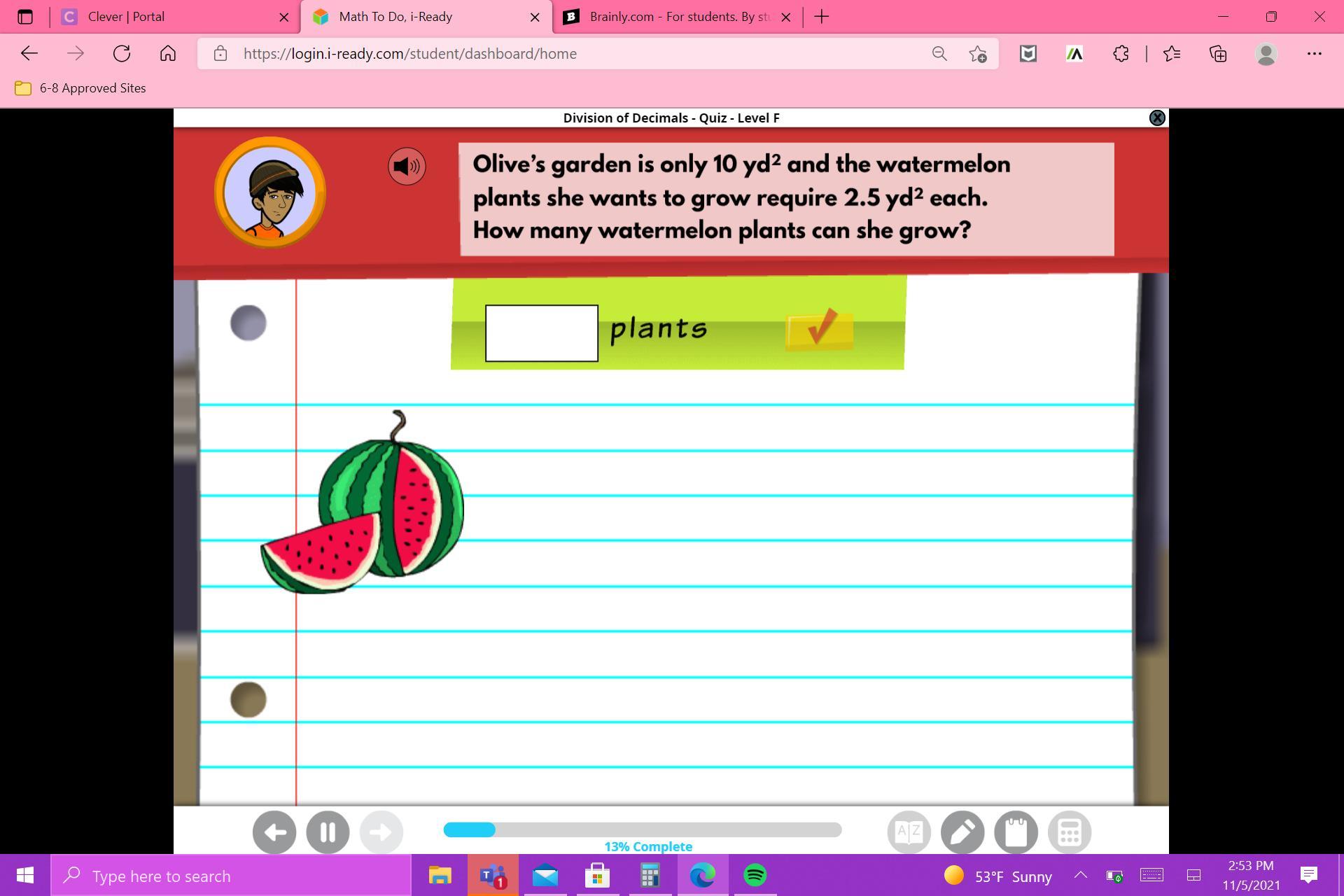This screenshot has height=896, width=1344.
Task: Show hidden system tray icons
Action: point(1080,875)
